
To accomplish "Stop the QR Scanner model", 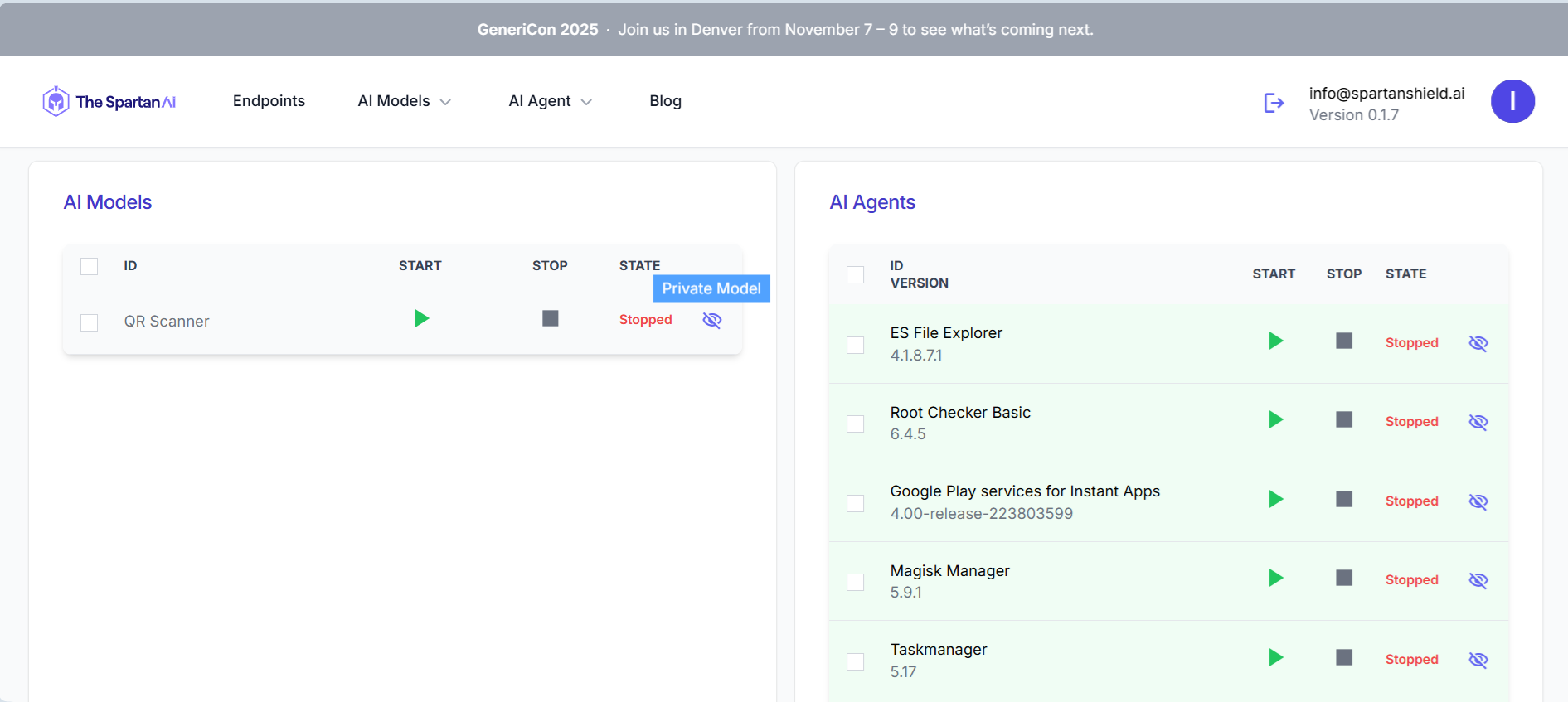I will tap(550, 318).
